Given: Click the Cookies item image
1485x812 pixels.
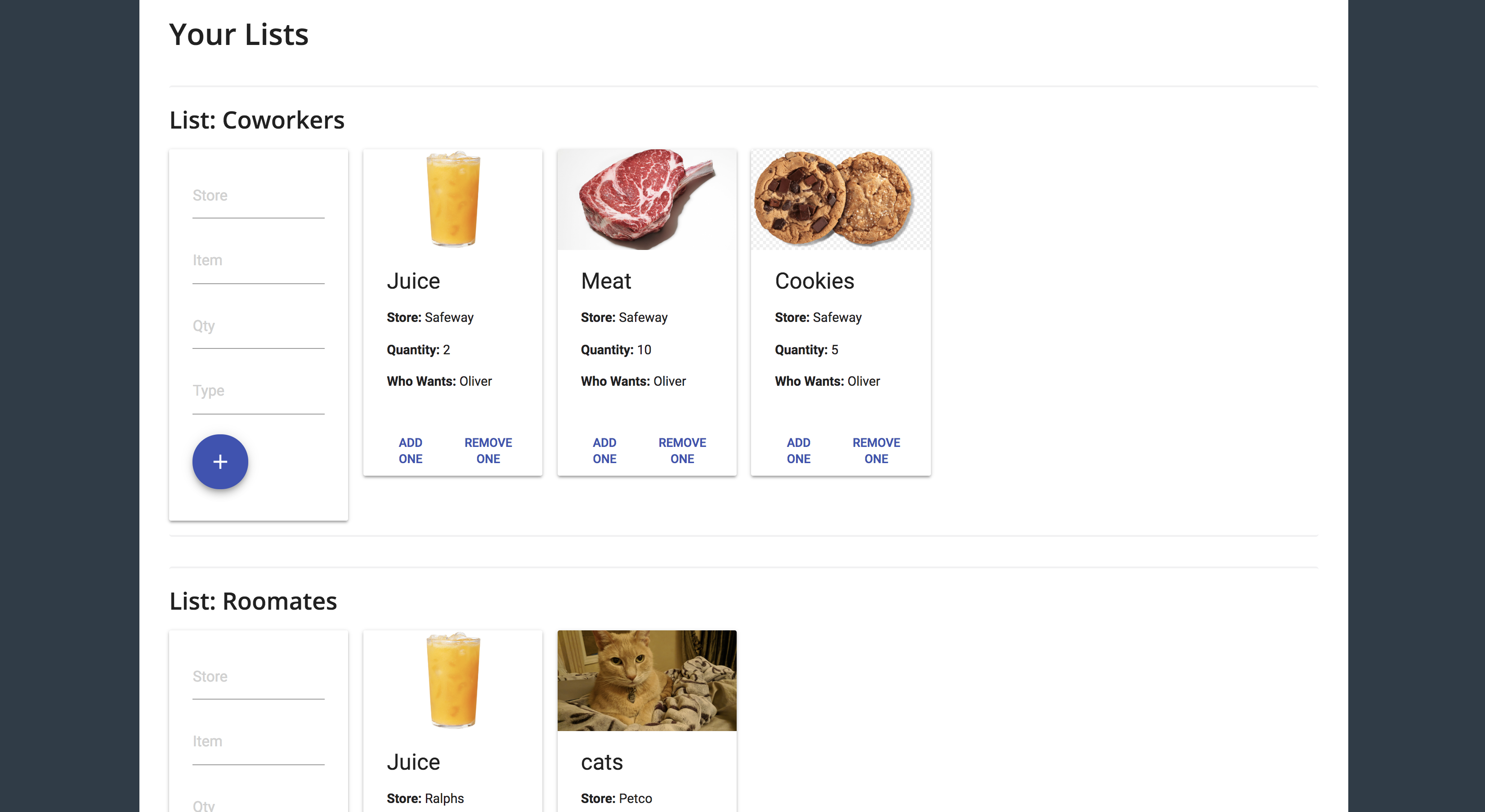Looking at the screenshot, I should pyautogui.click(x=840, y=199).
